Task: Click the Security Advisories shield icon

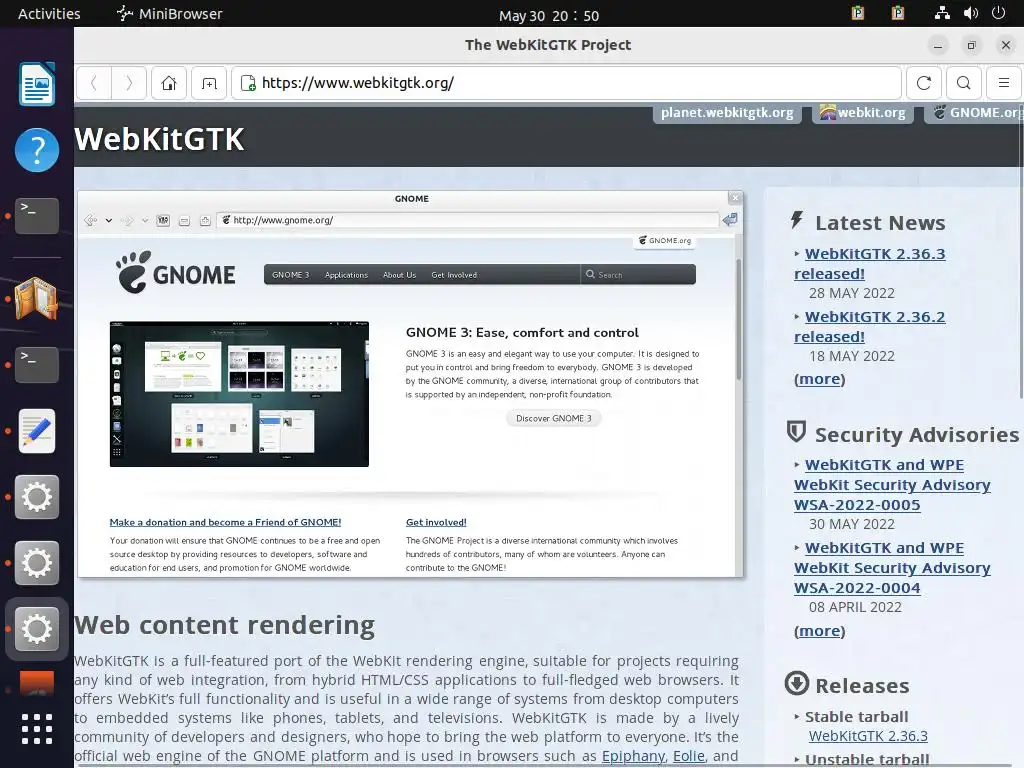Action: pos(796,432)
